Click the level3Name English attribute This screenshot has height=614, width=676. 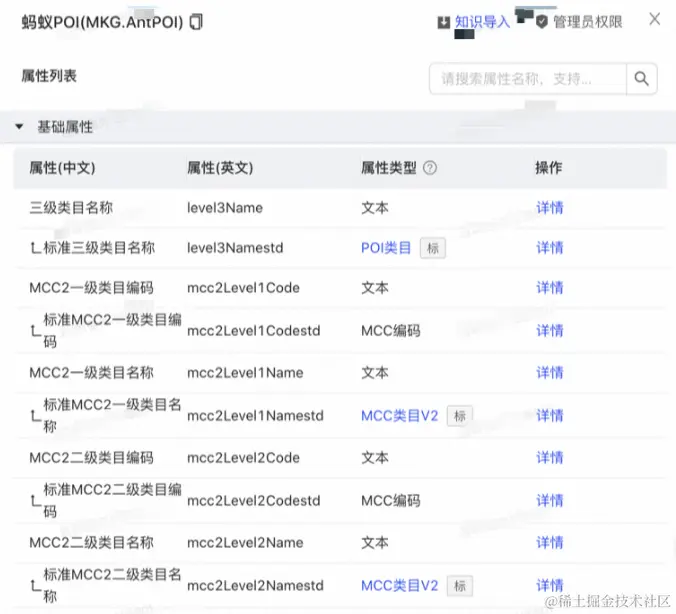pyautogui.click(x=225, y=208)
